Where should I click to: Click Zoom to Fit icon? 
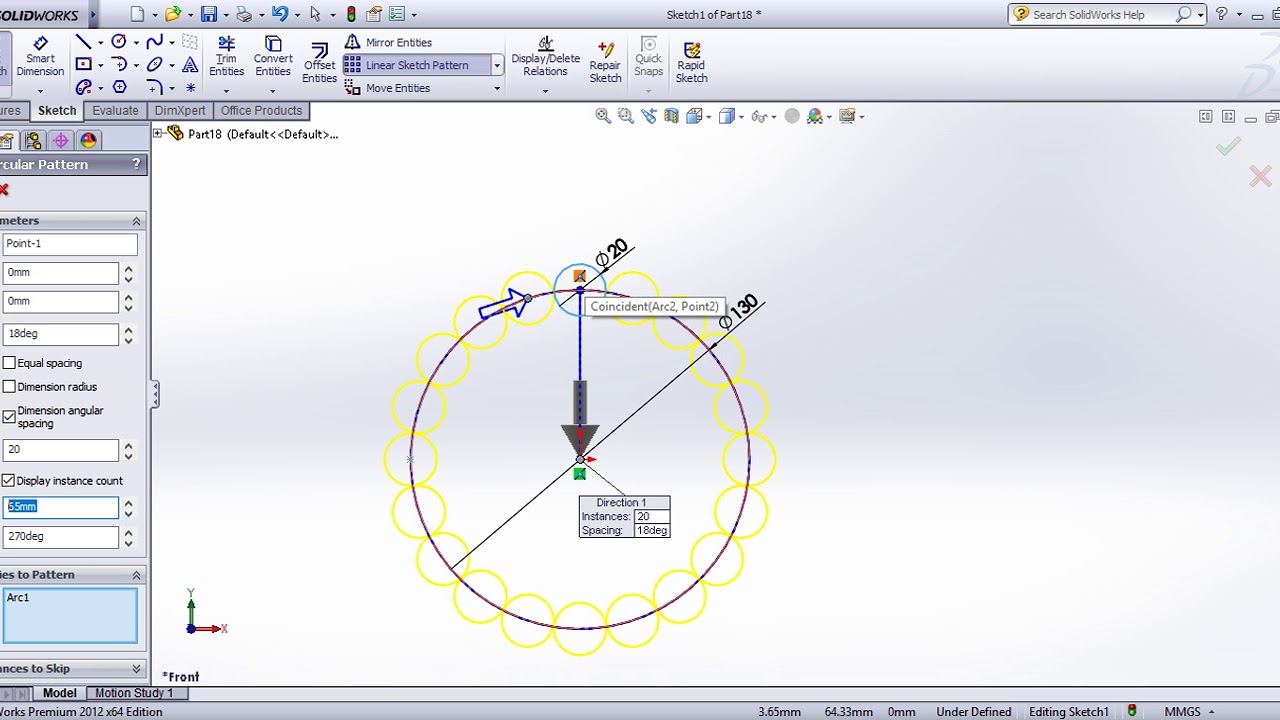pos(603,116)
